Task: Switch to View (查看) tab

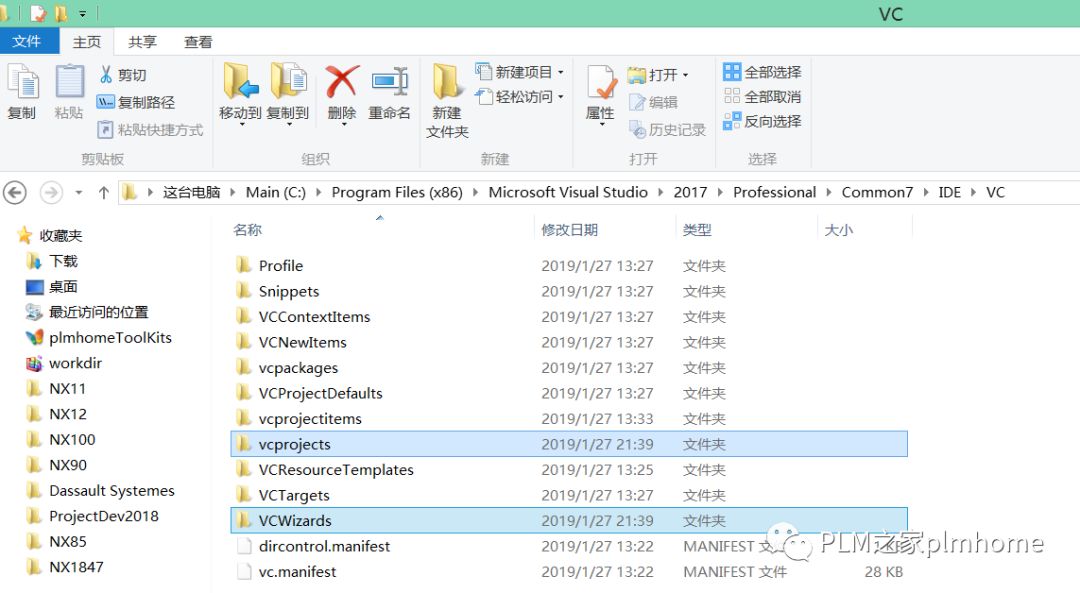Action: [198, 42]
